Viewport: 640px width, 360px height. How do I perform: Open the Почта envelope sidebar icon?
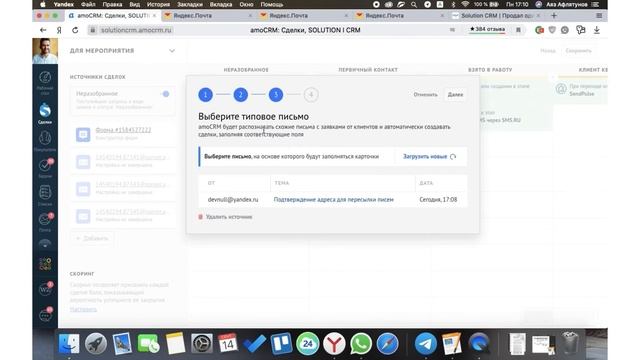coord(45,222)
